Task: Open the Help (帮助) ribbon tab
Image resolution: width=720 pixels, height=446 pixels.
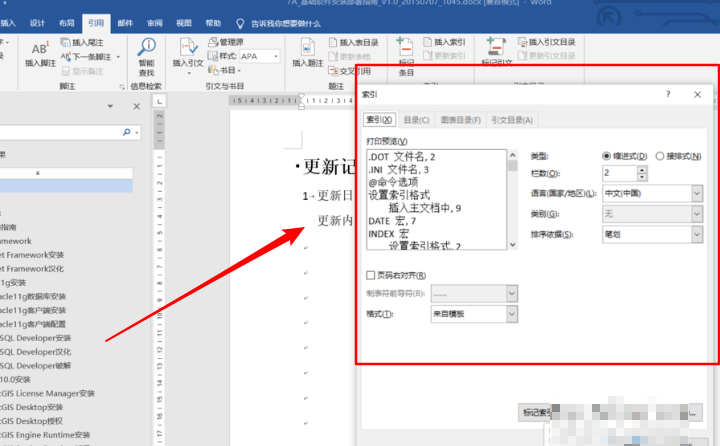Action: (x=213, y=23)
